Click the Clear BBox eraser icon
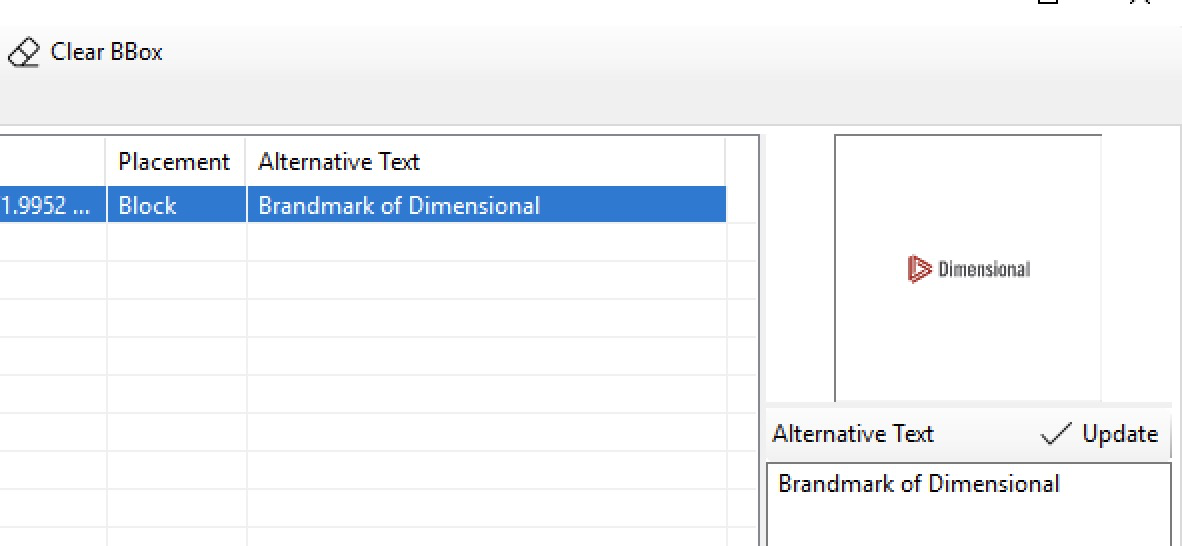Screen dimensions: 1182x546 click(23, 53)
